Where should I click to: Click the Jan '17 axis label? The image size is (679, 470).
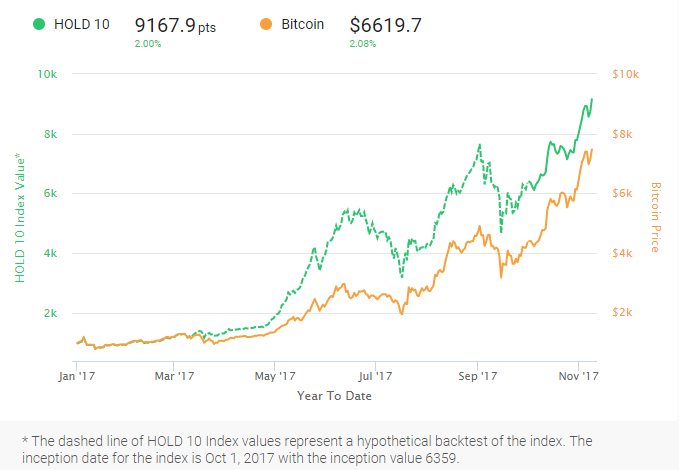(x=77, y=376)
